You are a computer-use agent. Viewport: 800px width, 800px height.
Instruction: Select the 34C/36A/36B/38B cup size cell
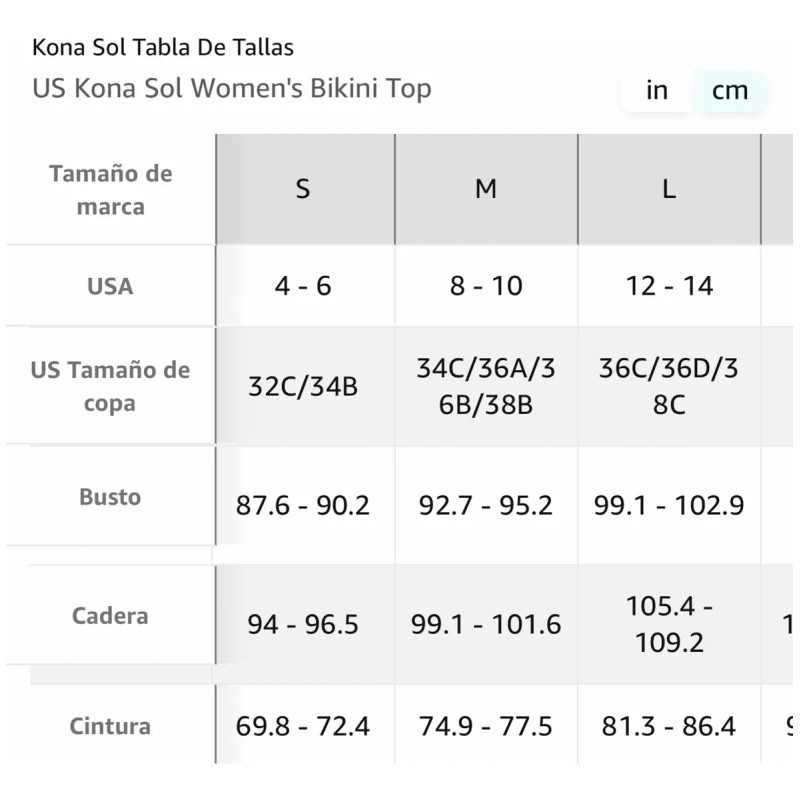point(486,385)
